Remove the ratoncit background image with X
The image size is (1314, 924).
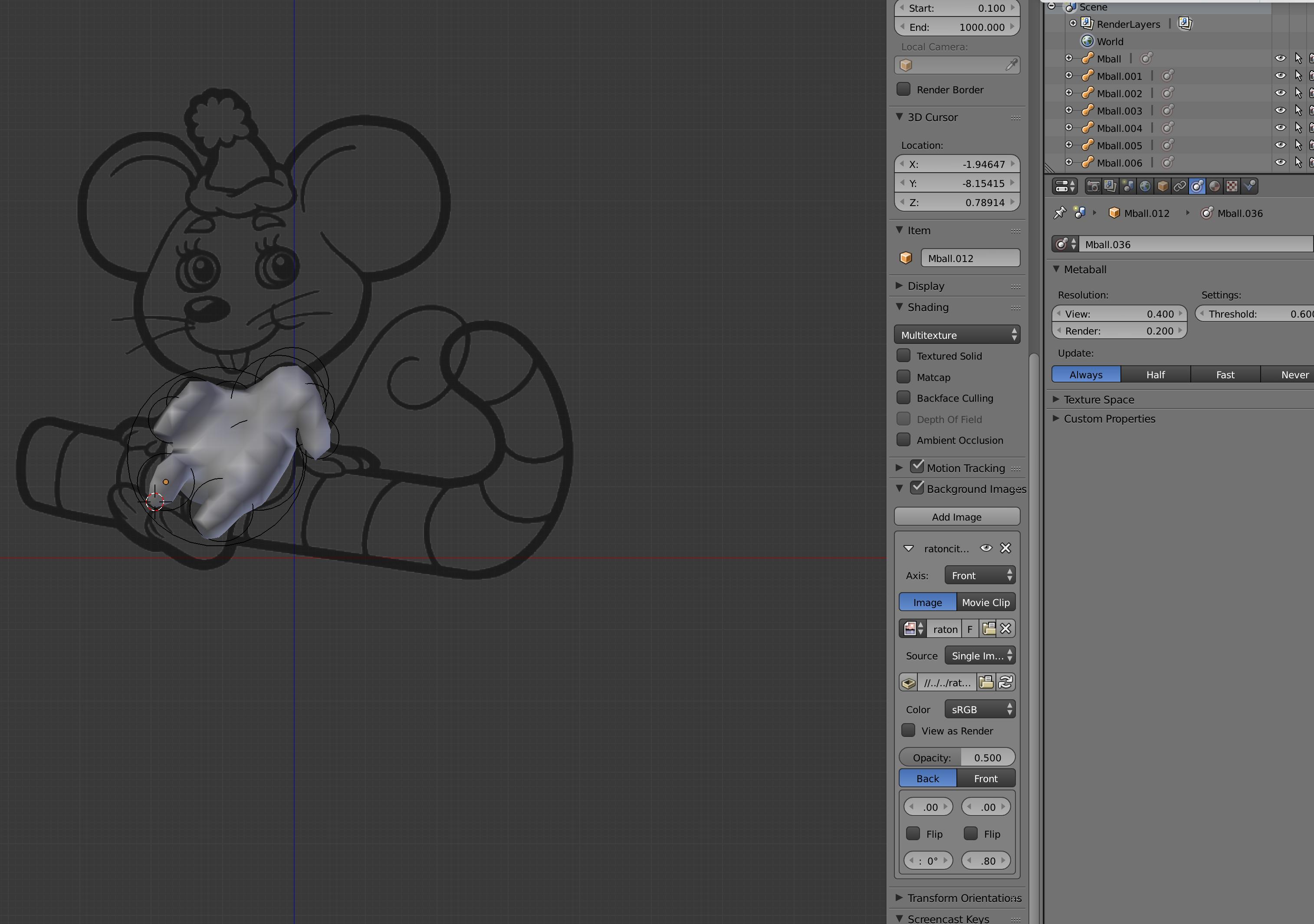(x=1005, y=548)
